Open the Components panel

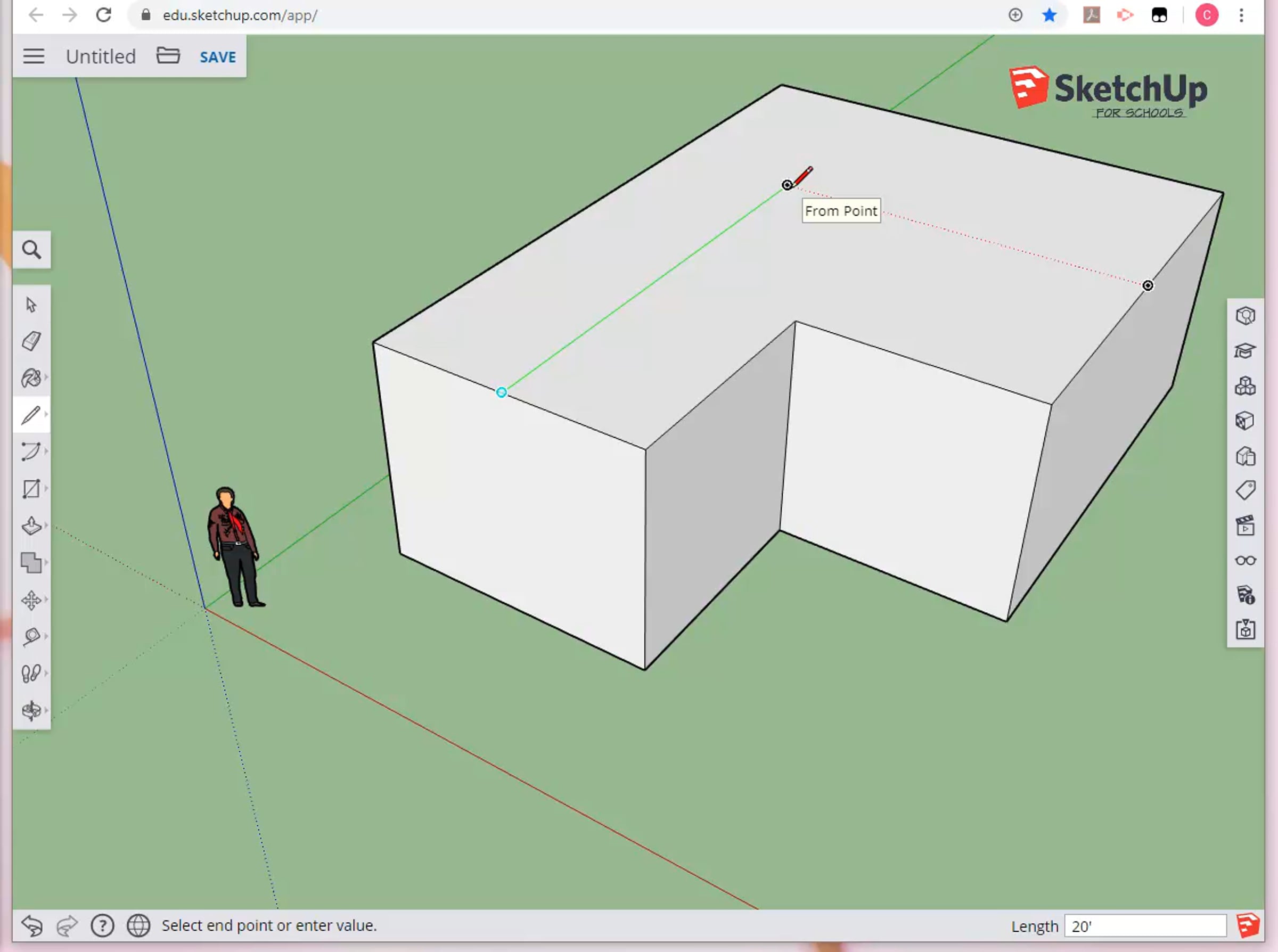tap(1245, 386)
